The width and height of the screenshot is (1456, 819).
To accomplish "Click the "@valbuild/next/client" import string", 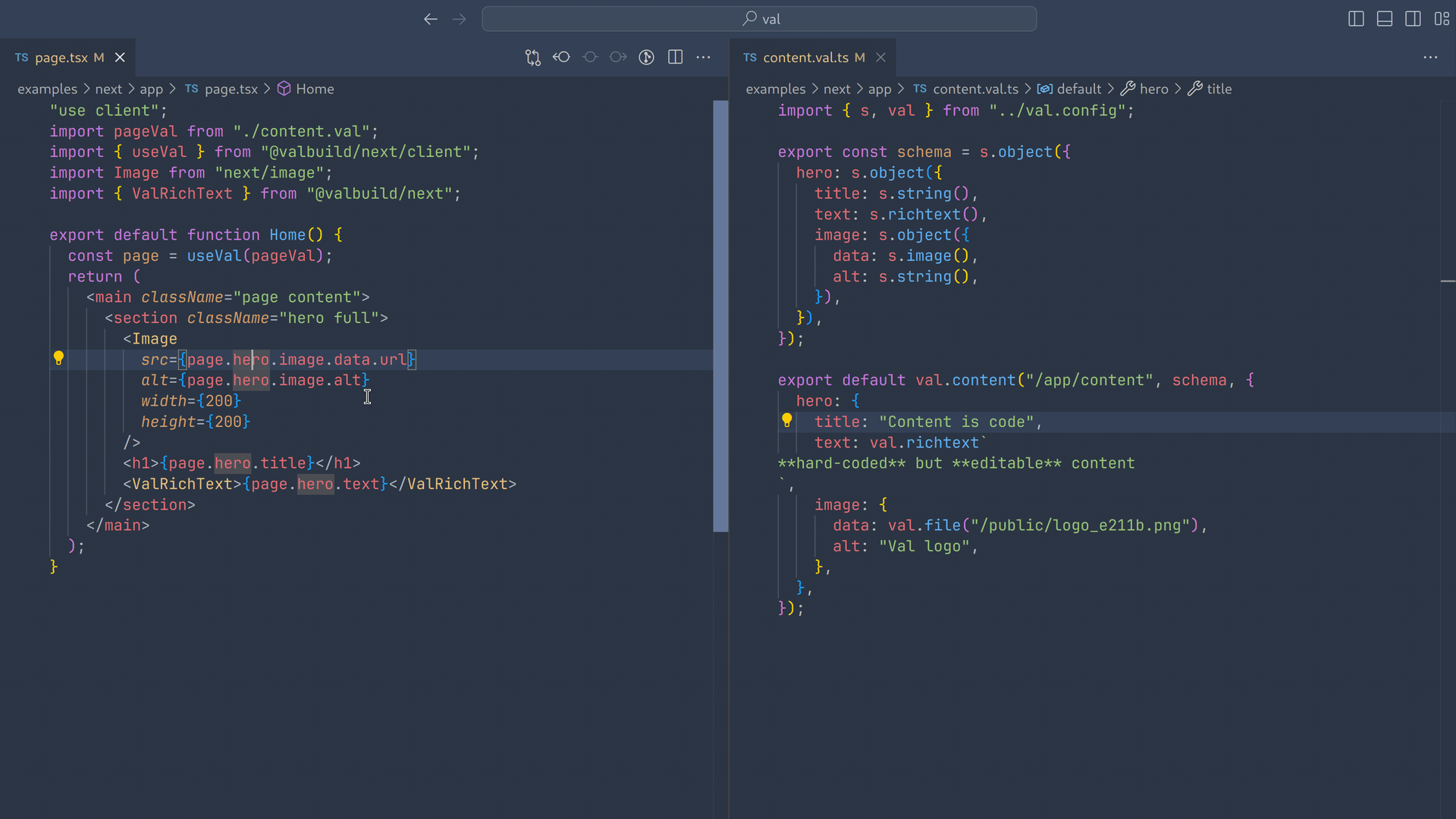I will (x=366, y=152).
